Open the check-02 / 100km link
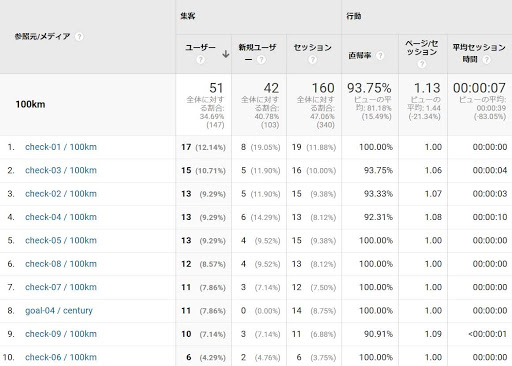This screenshot has width=512, height=366. point(61,194)
